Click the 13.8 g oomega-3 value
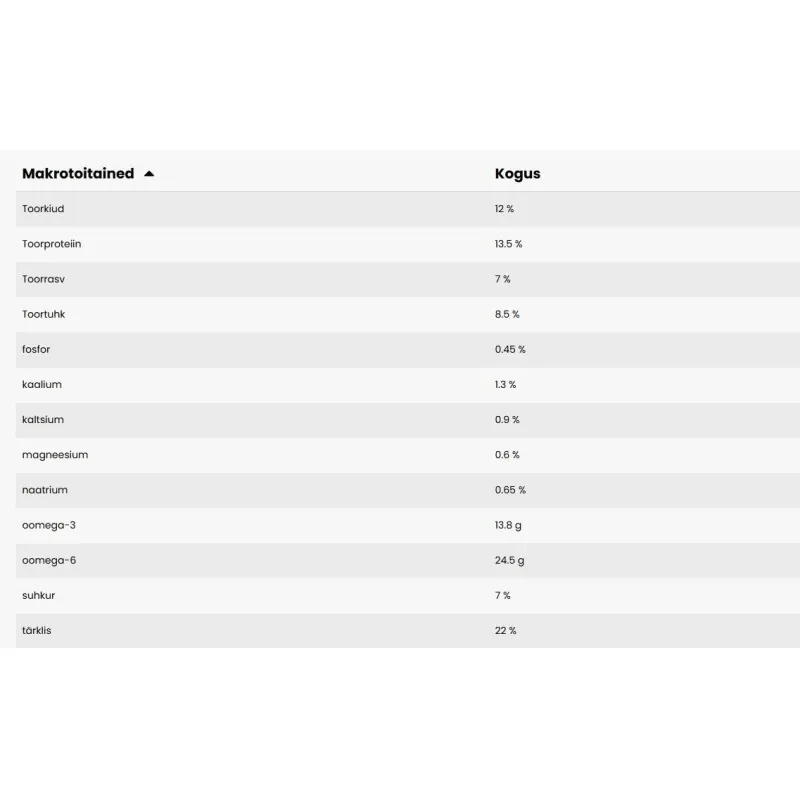Viewport: 800px width, 800px height. (509, 525)
